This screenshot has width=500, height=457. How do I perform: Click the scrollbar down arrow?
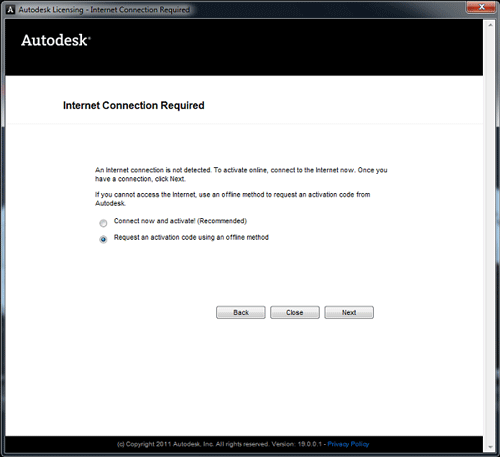(x=490, y=447)
